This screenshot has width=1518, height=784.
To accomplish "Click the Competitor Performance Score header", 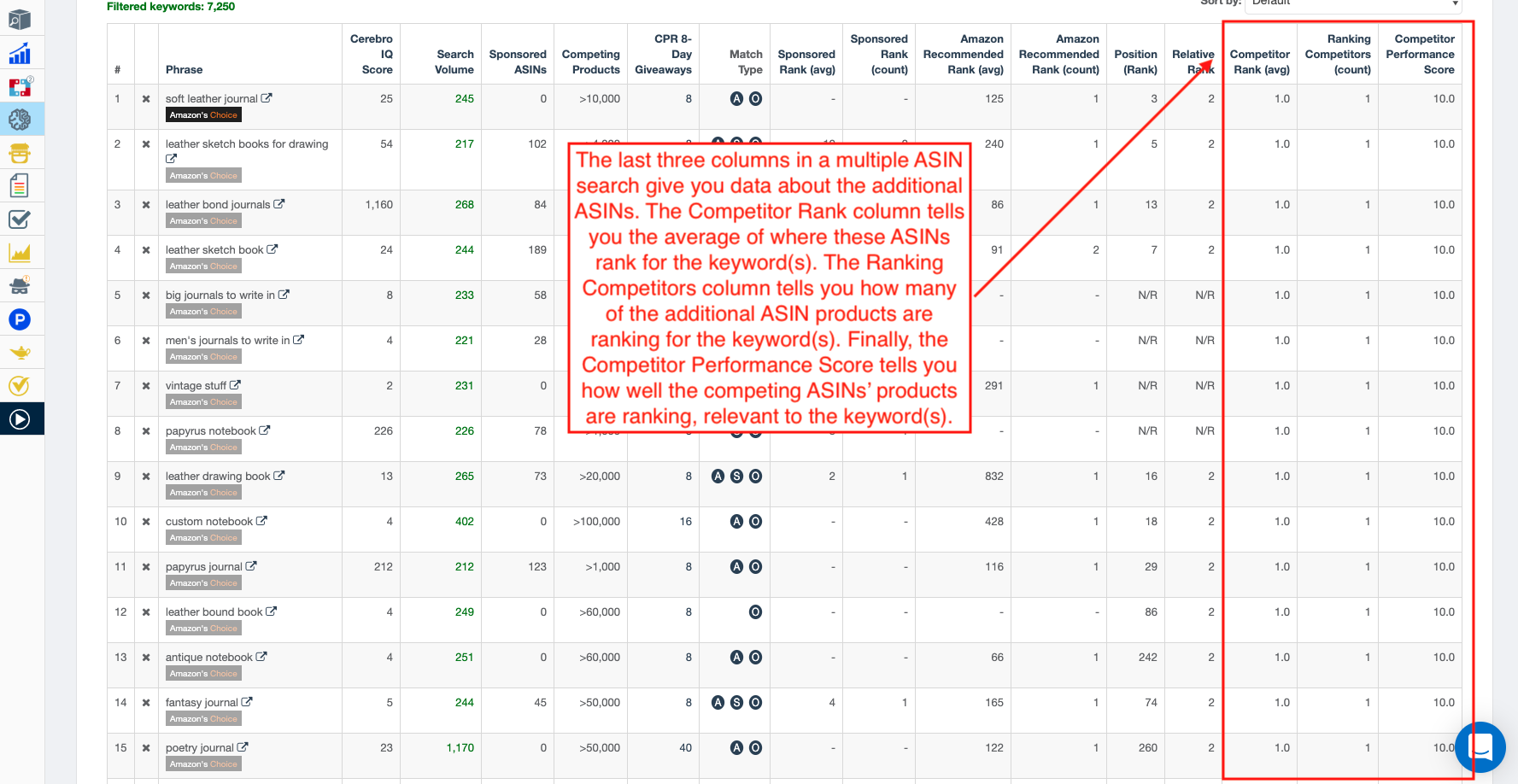I will [1423, 54].
